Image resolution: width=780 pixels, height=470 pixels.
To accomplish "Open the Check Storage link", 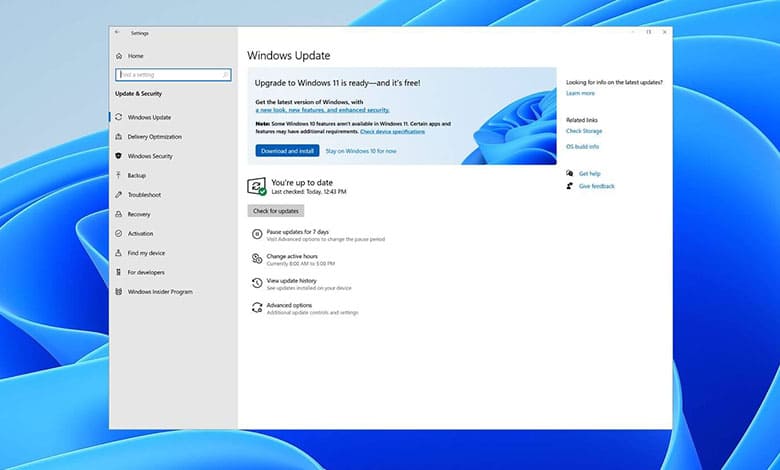I will point(584,131).
